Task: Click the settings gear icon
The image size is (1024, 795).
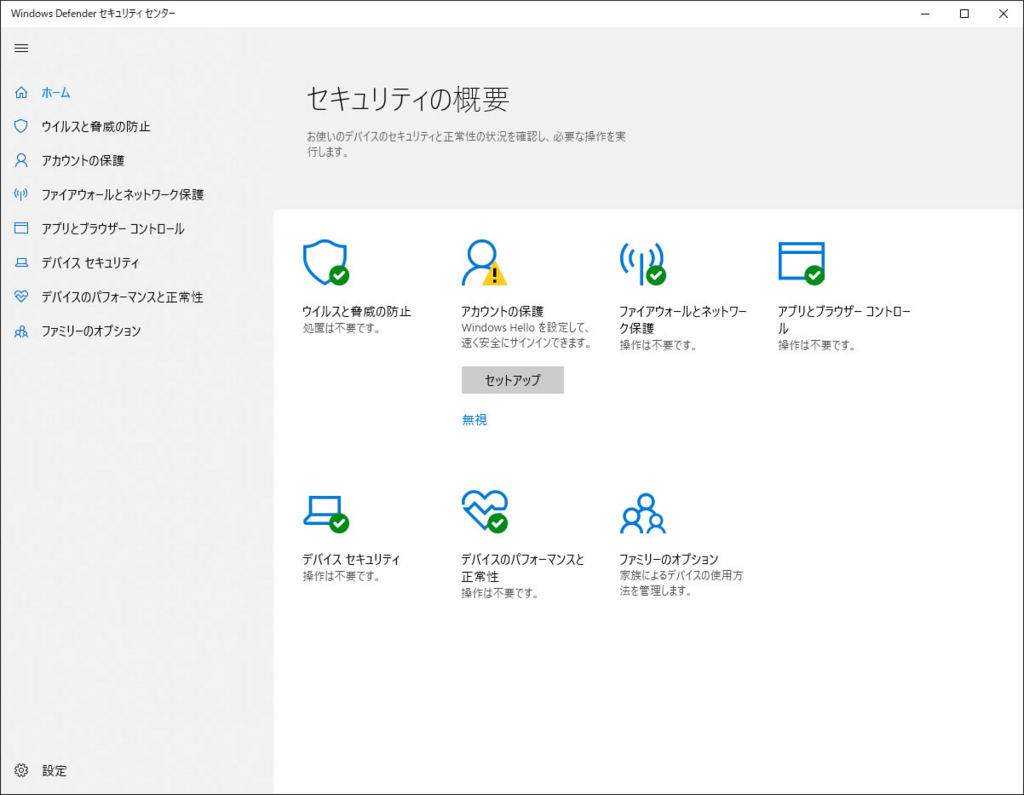Action: 21,770
